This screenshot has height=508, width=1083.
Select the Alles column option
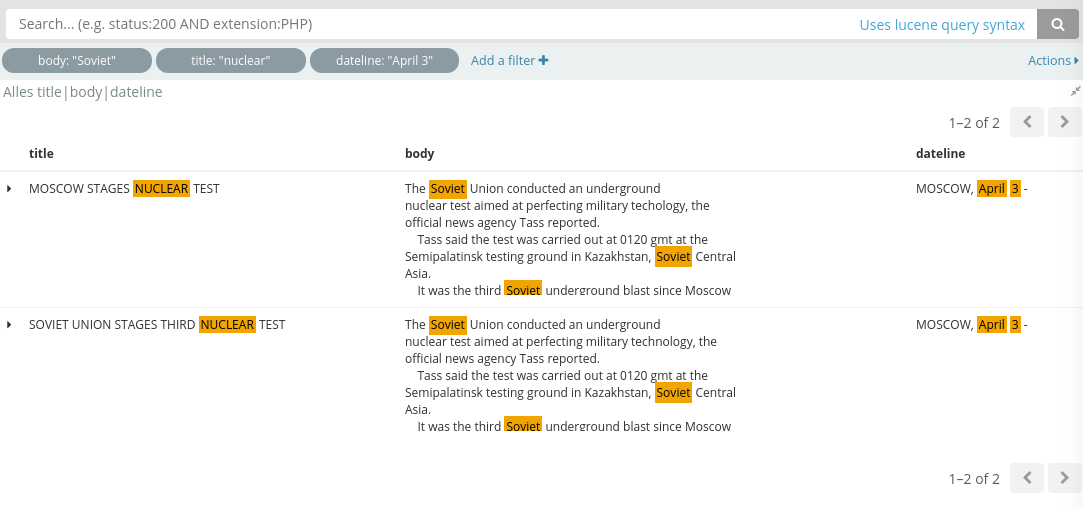pos(19,92)
